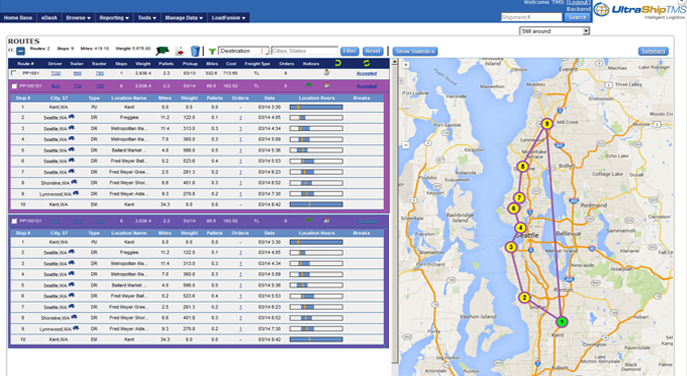Screen dimensions: 687x376
Task: Click location hours bar of stop 1 in purple panel
Action: coord(316,107)
